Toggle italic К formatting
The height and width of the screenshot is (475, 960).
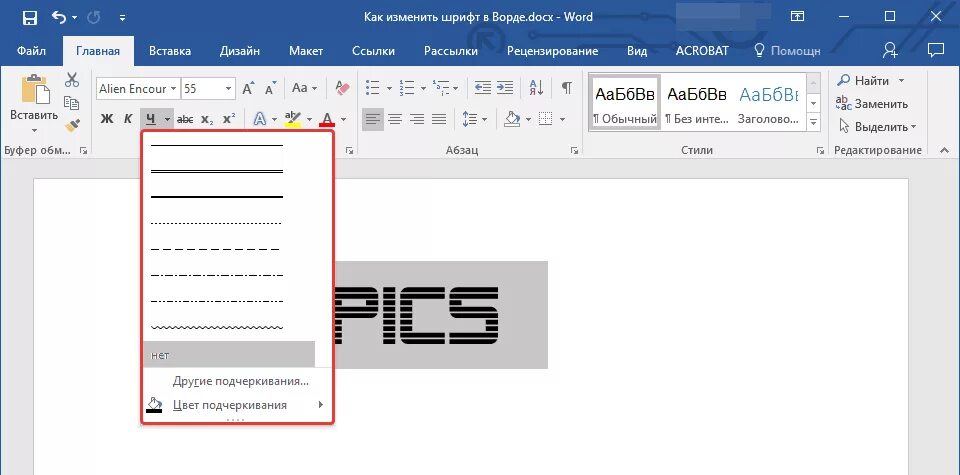(128, 119)
